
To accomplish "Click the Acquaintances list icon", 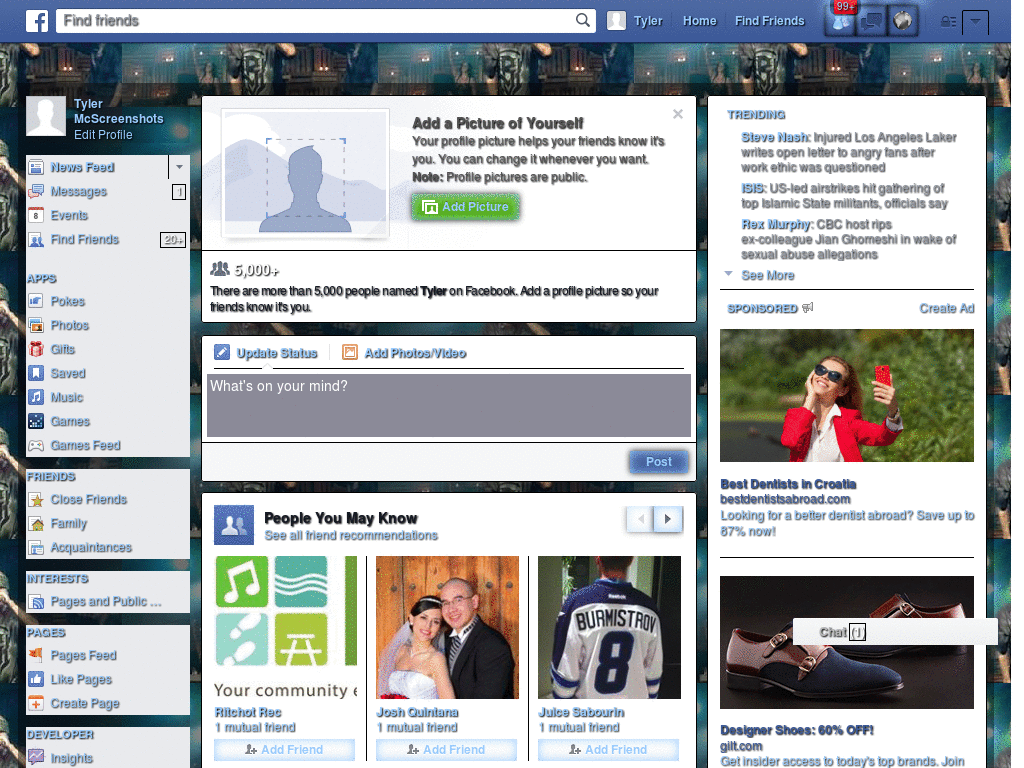I will 36,548.
